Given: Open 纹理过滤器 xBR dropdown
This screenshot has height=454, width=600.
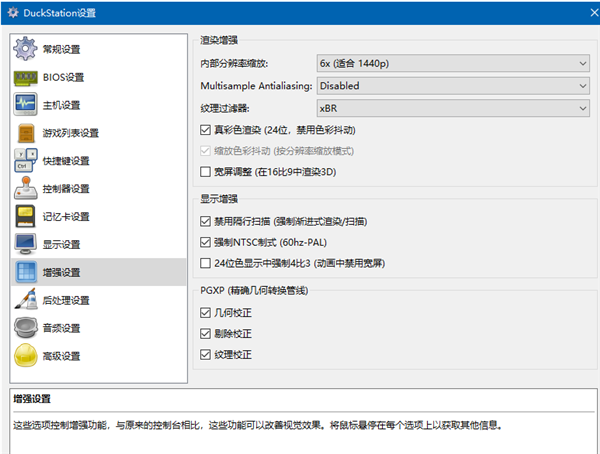Looking at the screenshot, I should (x=452, y=108).
